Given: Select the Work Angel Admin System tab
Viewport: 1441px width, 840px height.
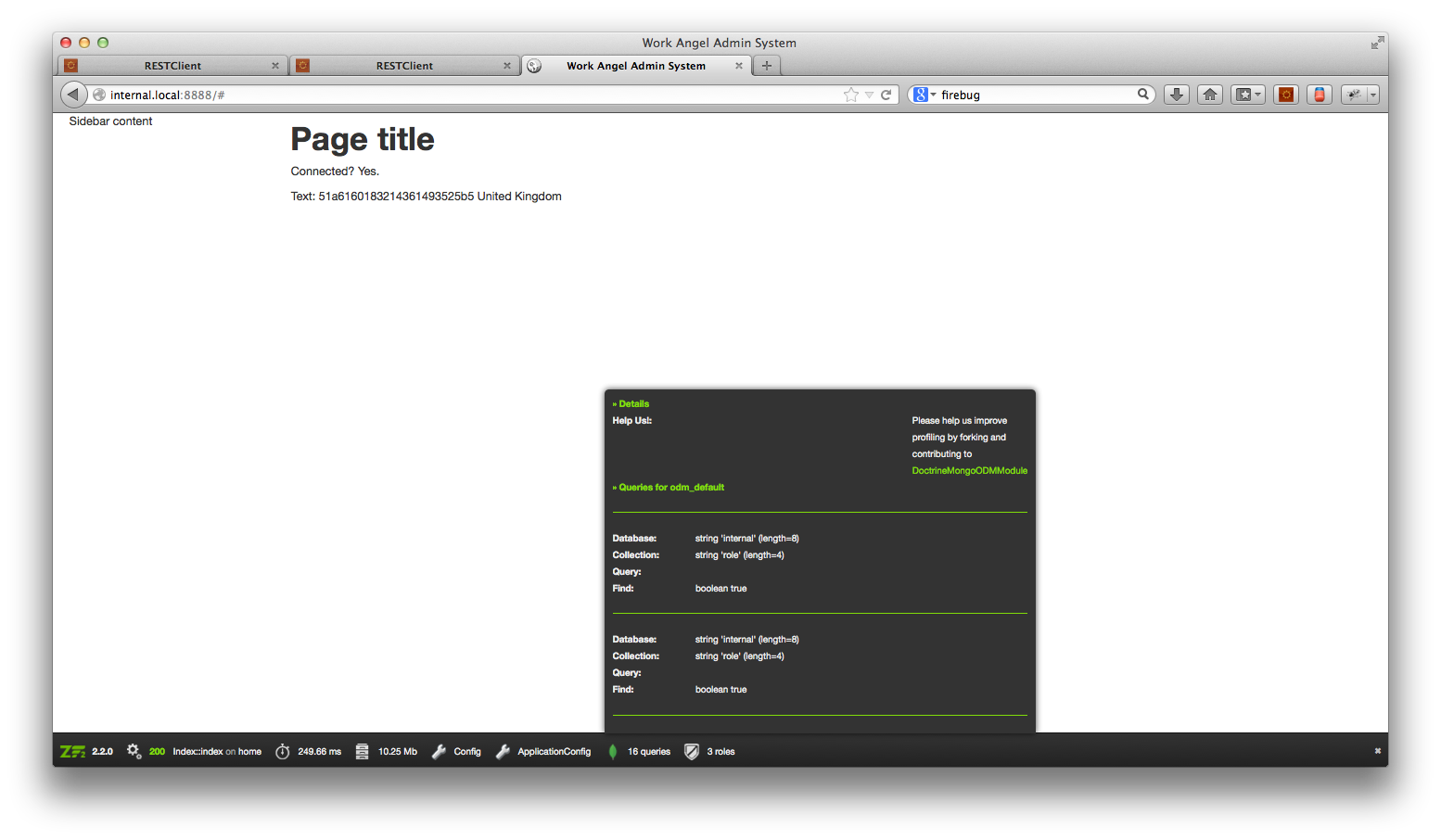Looking at the screenshot, I should pyautogui.click(x=636, y=66).
